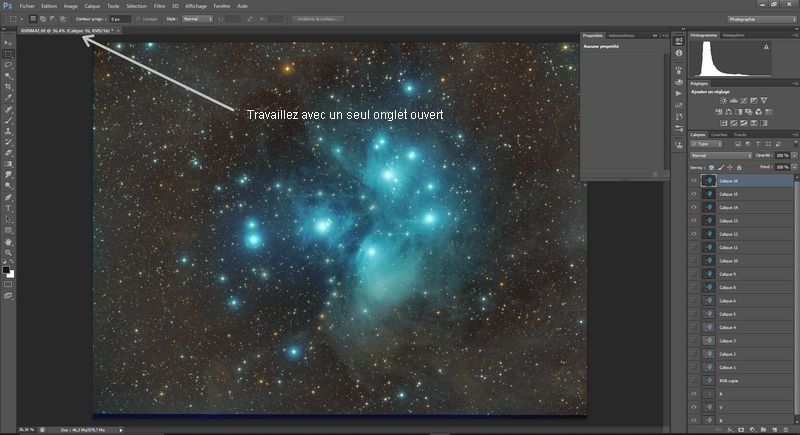Open the layer blend mode dropdown
The height and width of the screenshot is (435, 800).
pos(721,156)
